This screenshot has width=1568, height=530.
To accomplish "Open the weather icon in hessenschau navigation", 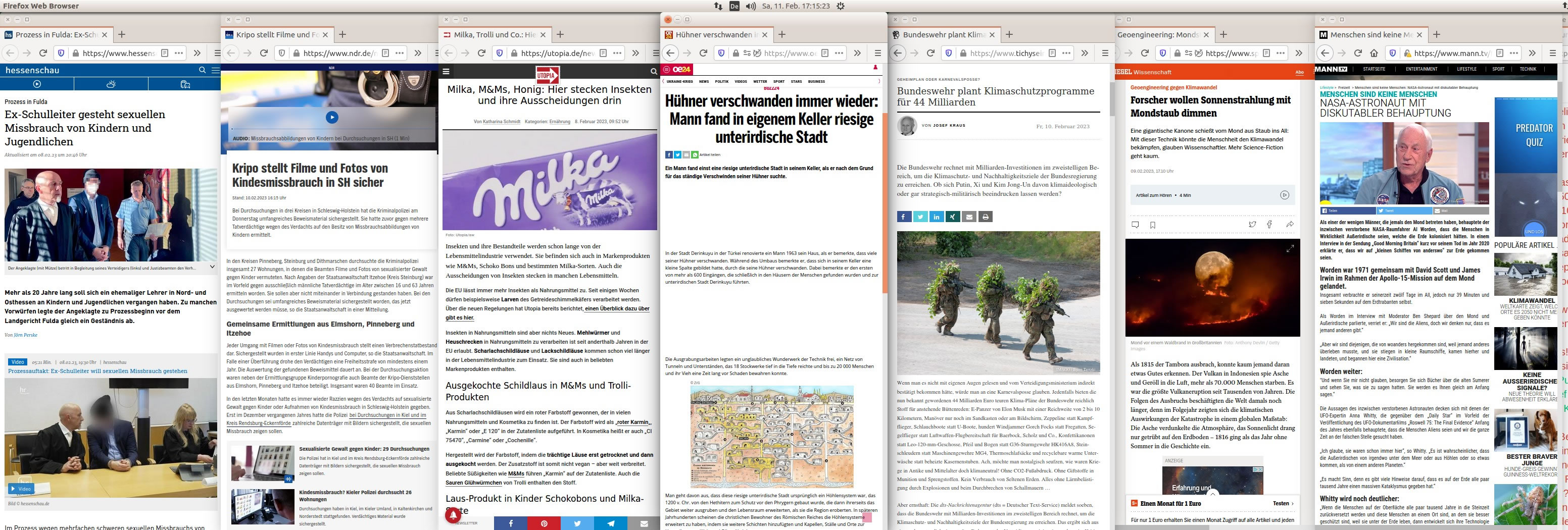I will (x=110, y=84).
